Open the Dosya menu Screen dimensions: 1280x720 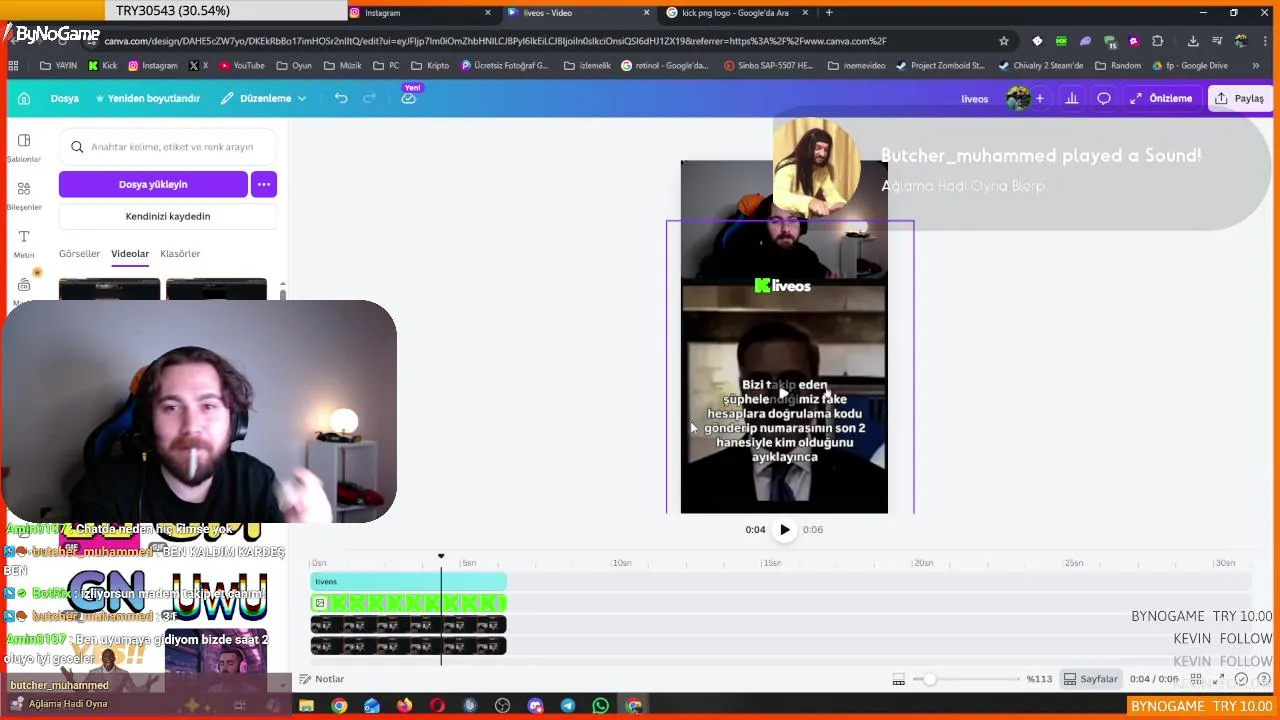click(x=64, y=98)
